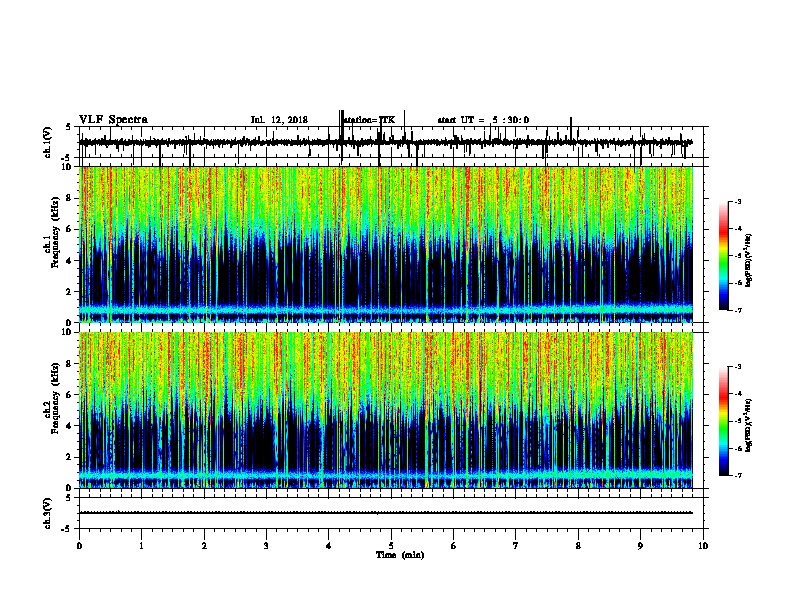Click the "5" tick on the time axis

tap(391, 546)
